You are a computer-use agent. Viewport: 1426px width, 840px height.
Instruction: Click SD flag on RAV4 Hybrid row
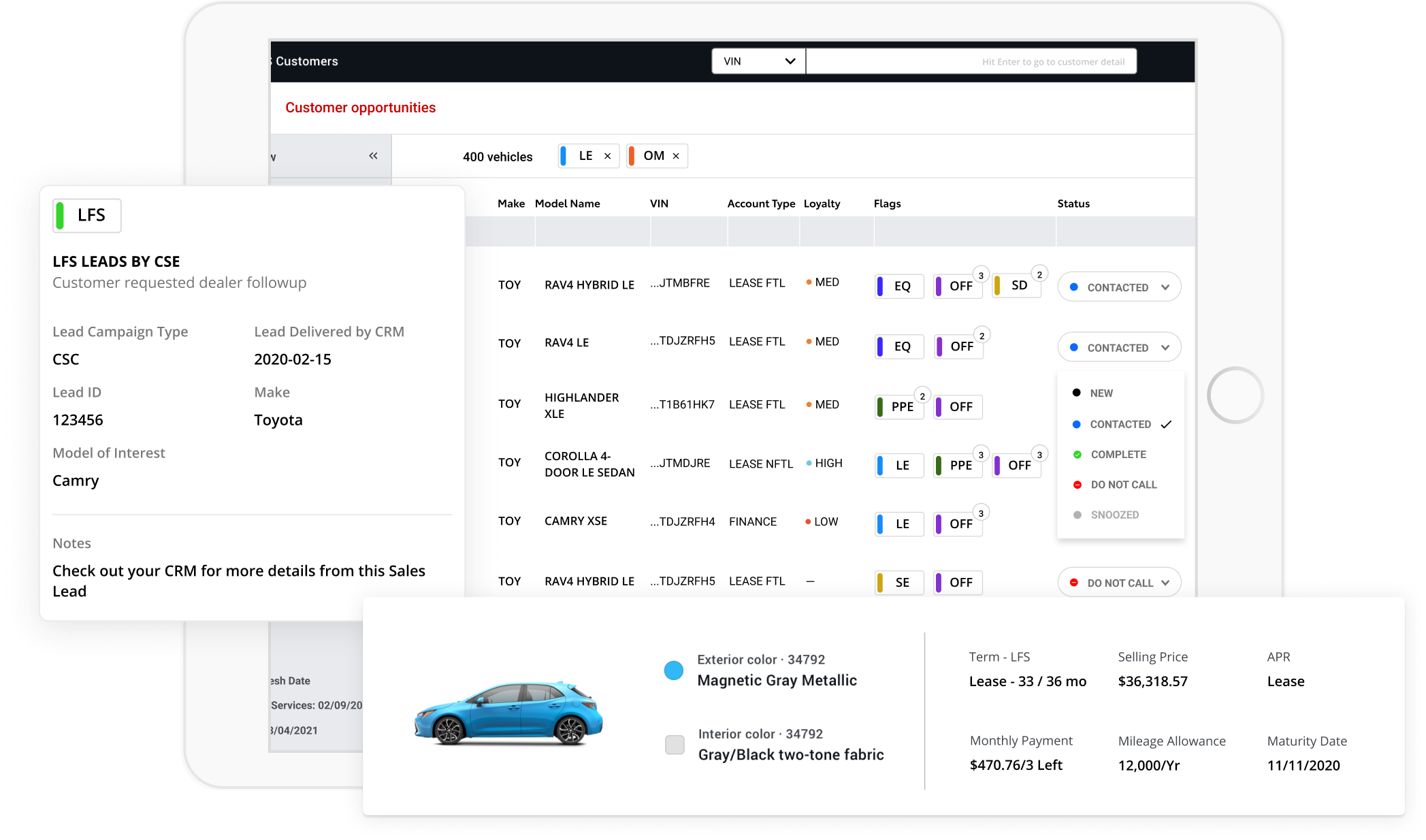coord(1018,286)
